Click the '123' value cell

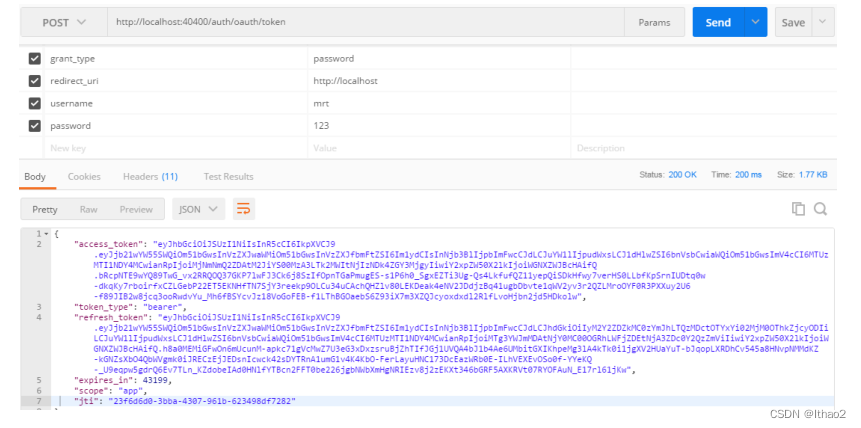[439, 126]
